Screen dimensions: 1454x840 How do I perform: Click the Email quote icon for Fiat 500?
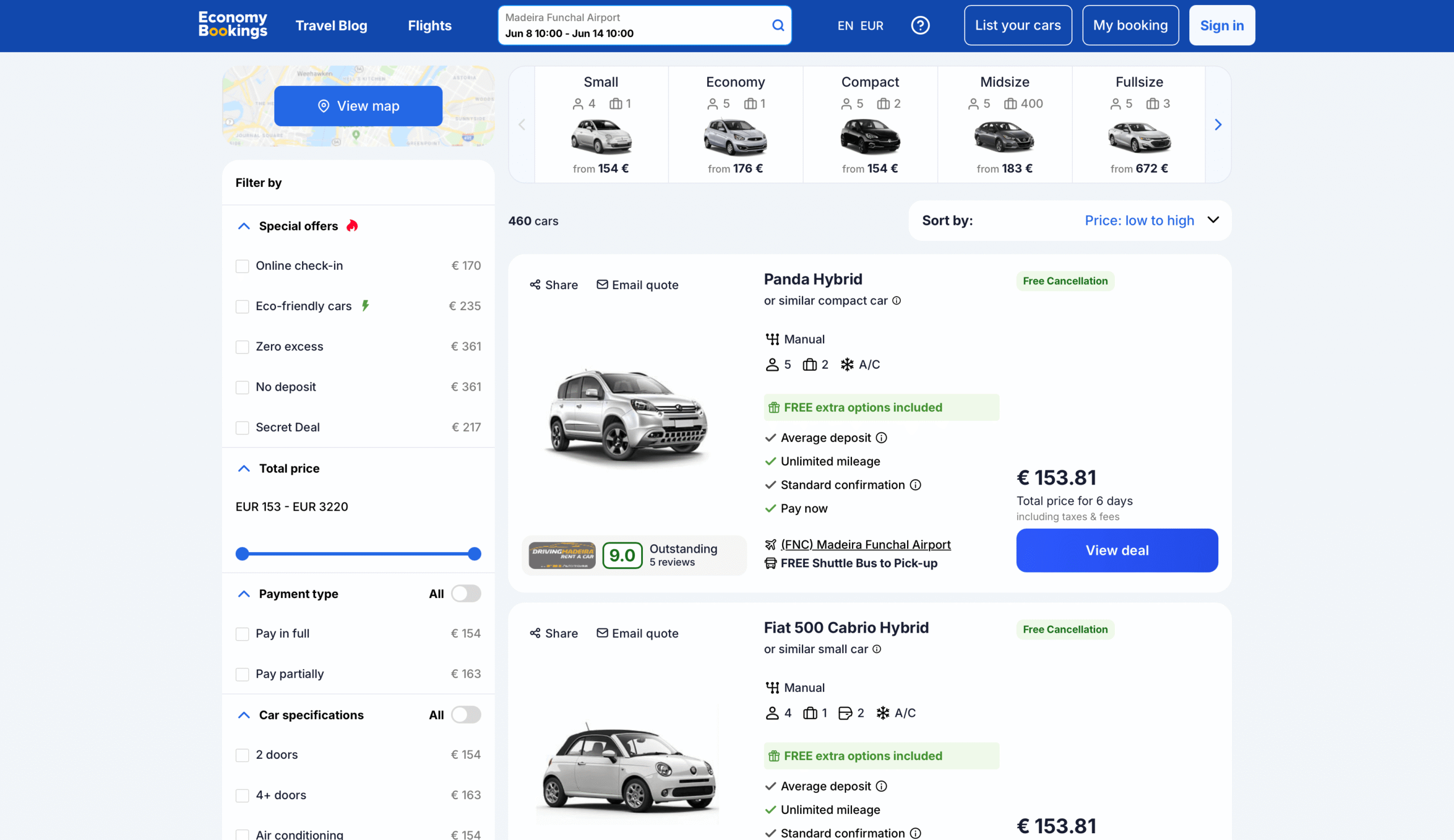(601, 633)
